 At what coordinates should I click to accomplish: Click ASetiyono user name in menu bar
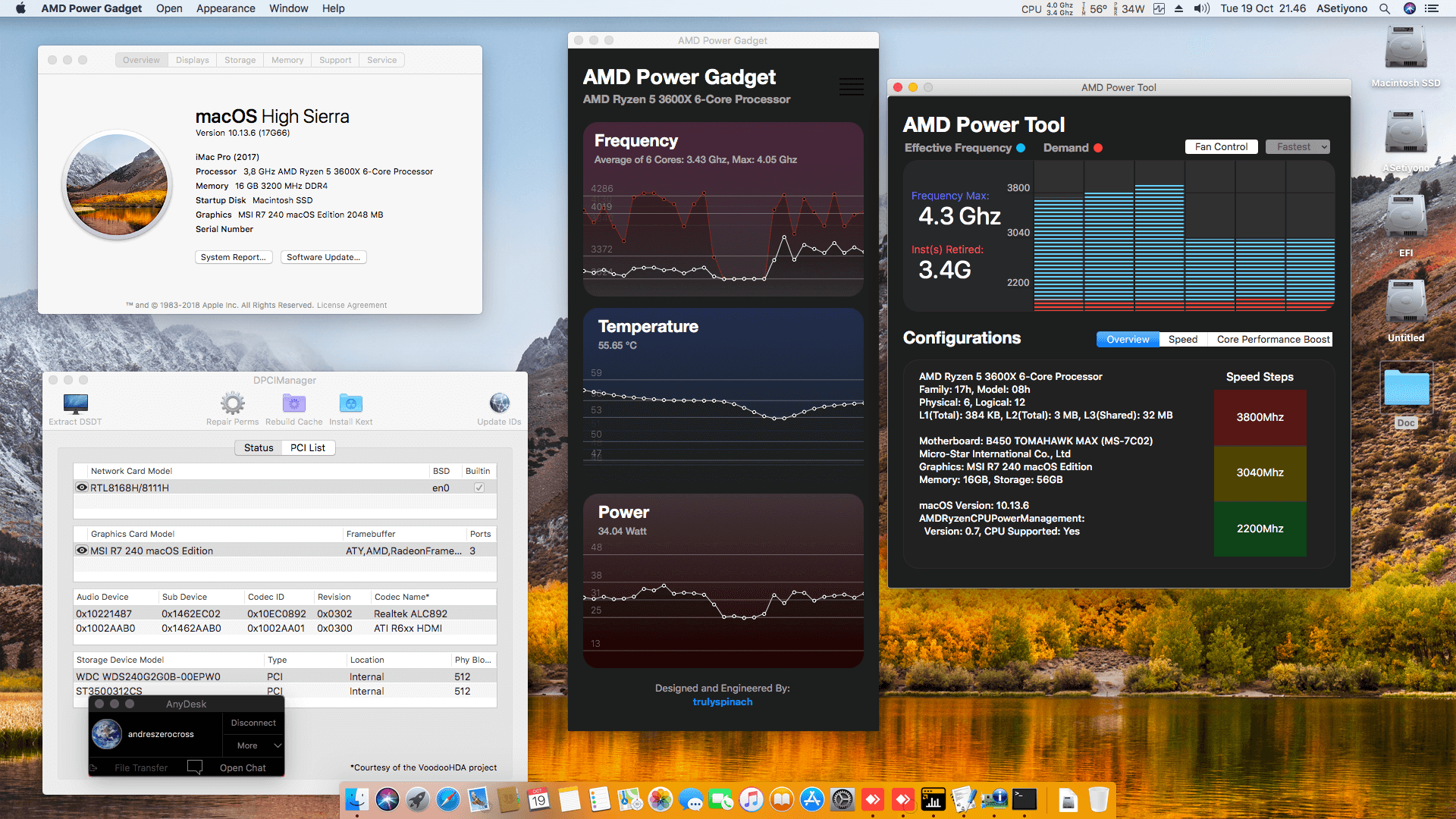(x=1341, y=8)
